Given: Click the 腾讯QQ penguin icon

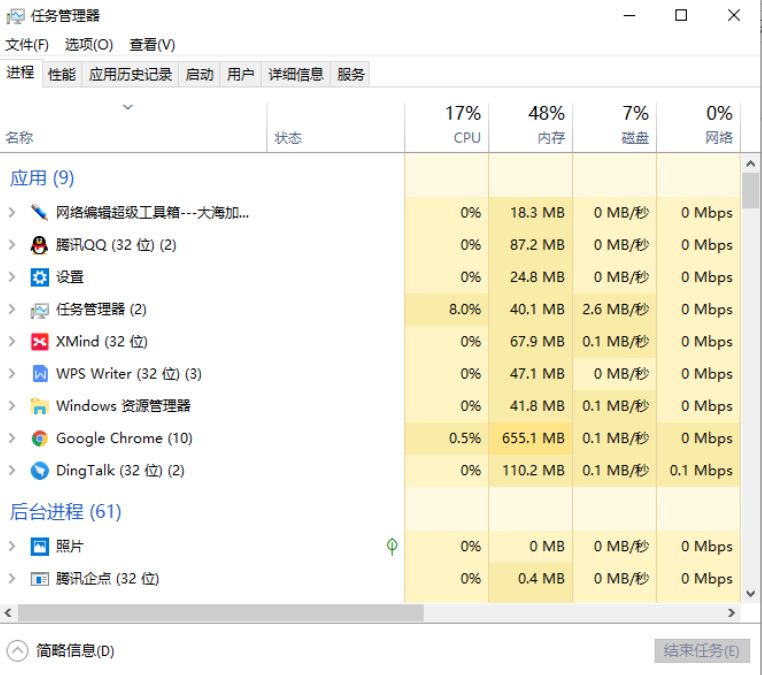Looking at the screenshot, I should point(39,245).
